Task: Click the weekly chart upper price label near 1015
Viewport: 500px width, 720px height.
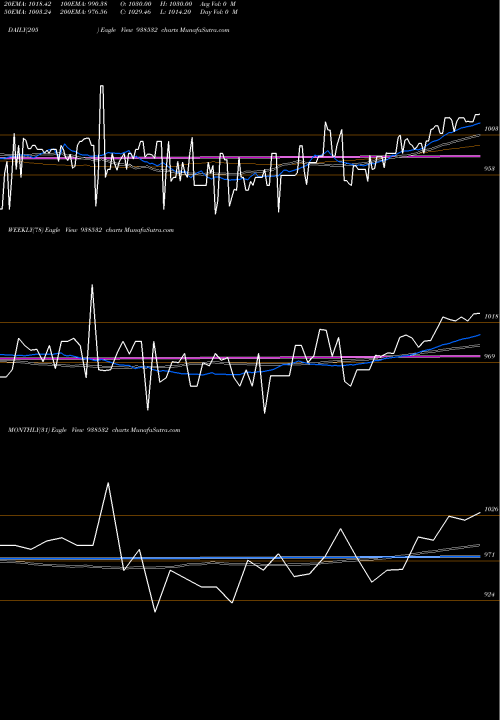Action: tap(491, 317)
